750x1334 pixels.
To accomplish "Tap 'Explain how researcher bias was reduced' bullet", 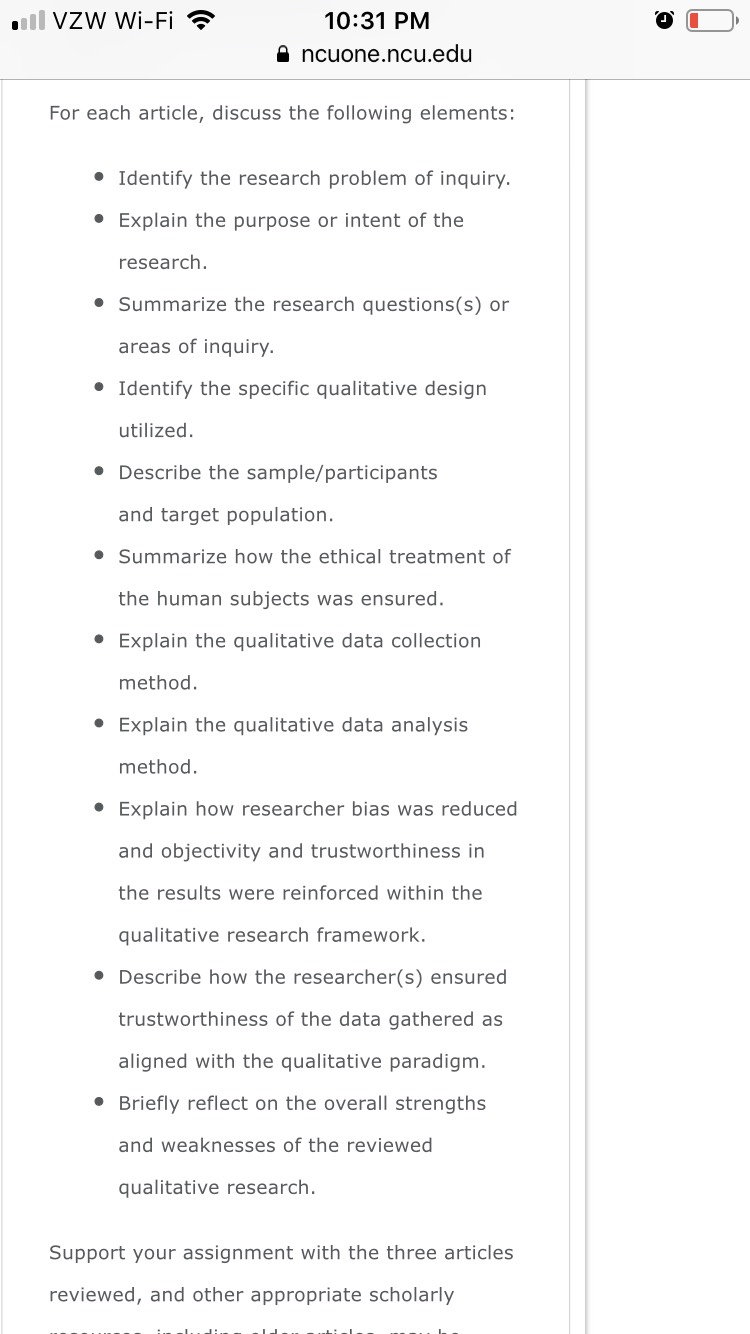I will point(318,871).
